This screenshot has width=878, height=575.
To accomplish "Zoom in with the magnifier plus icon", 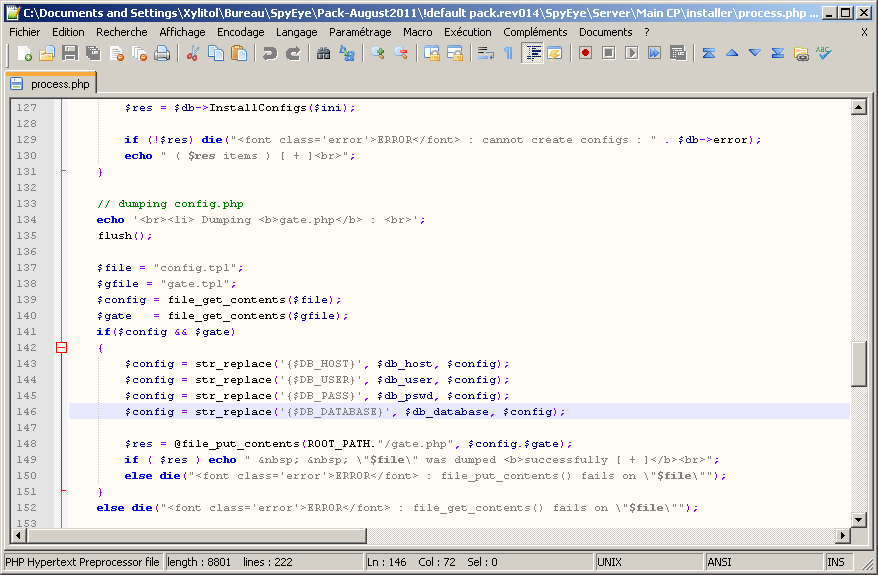I will pos(378,54).
